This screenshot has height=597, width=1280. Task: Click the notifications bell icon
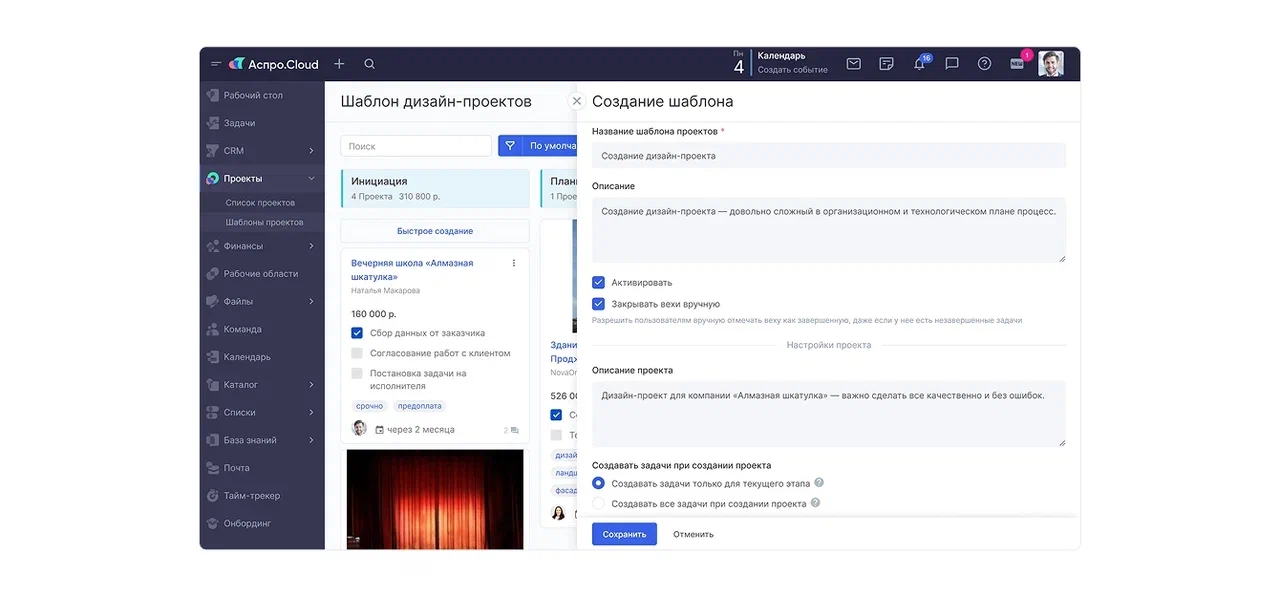(x=919, y=64)
